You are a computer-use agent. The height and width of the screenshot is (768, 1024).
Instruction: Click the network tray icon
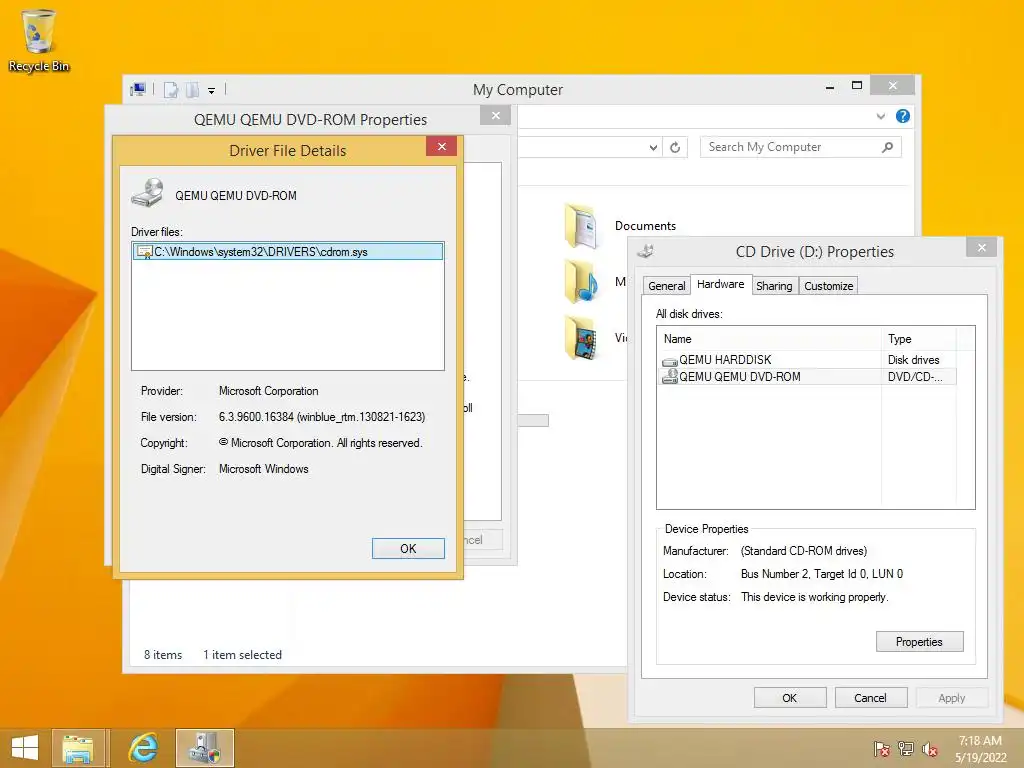[906, 749]
